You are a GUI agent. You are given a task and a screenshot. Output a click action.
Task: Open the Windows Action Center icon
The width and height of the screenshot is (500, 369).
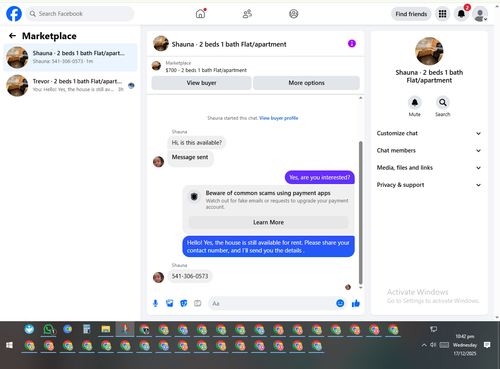tap(487, 345)
